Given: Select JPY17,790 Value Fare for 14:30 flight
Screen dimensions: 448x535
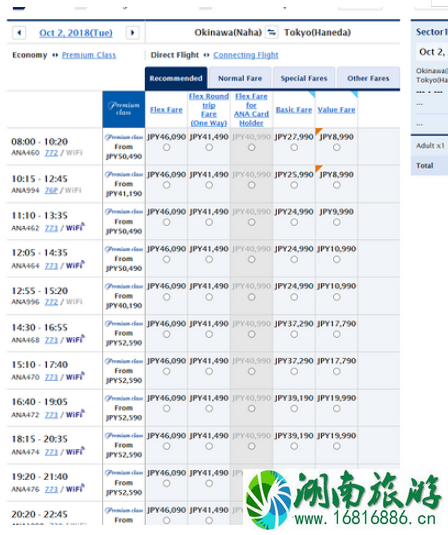Looking at the screenshot, I should point(337,334).
